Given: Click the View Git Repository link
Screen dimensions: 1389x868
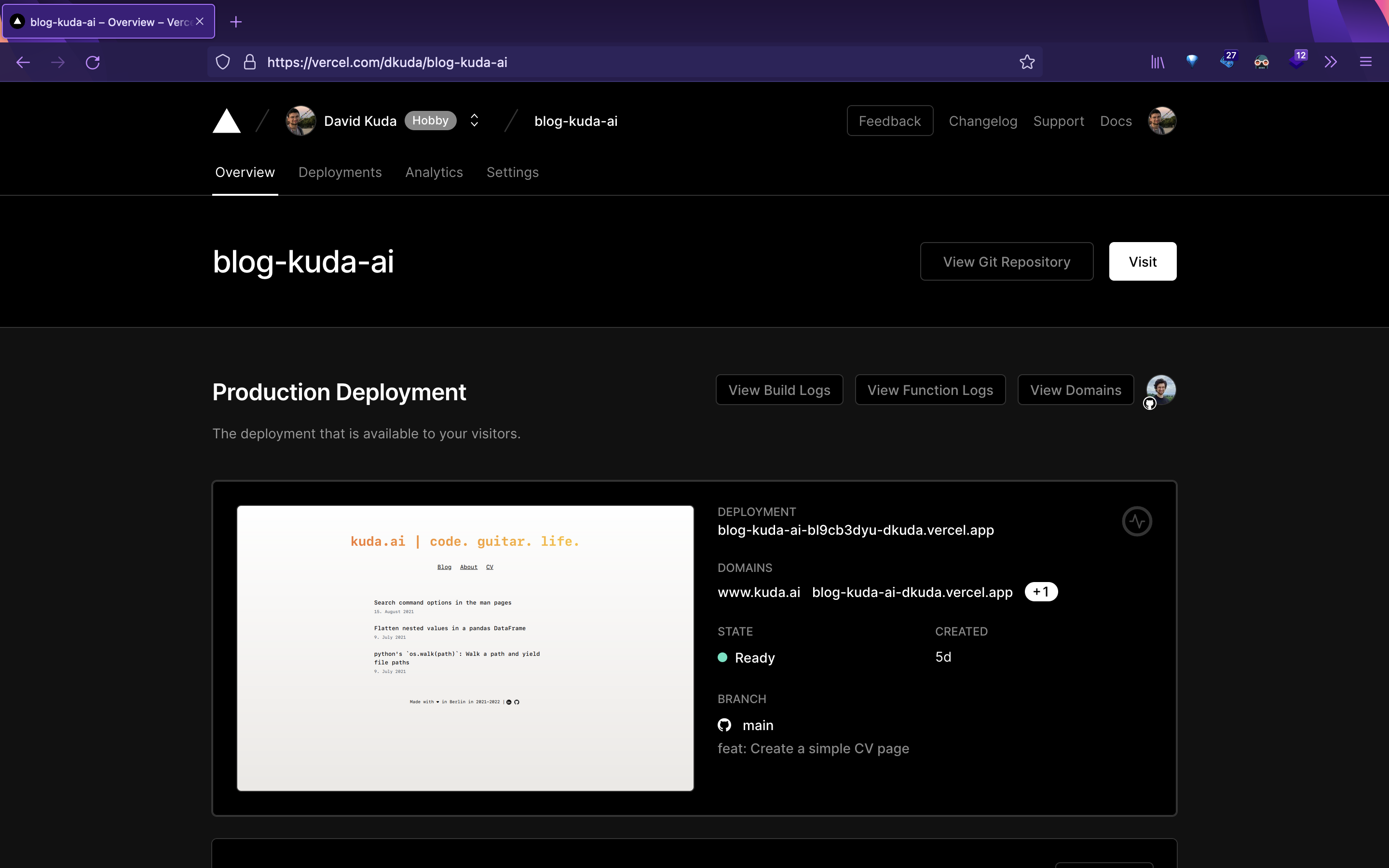Looking at the screenshot, I should coord(1007,261).
